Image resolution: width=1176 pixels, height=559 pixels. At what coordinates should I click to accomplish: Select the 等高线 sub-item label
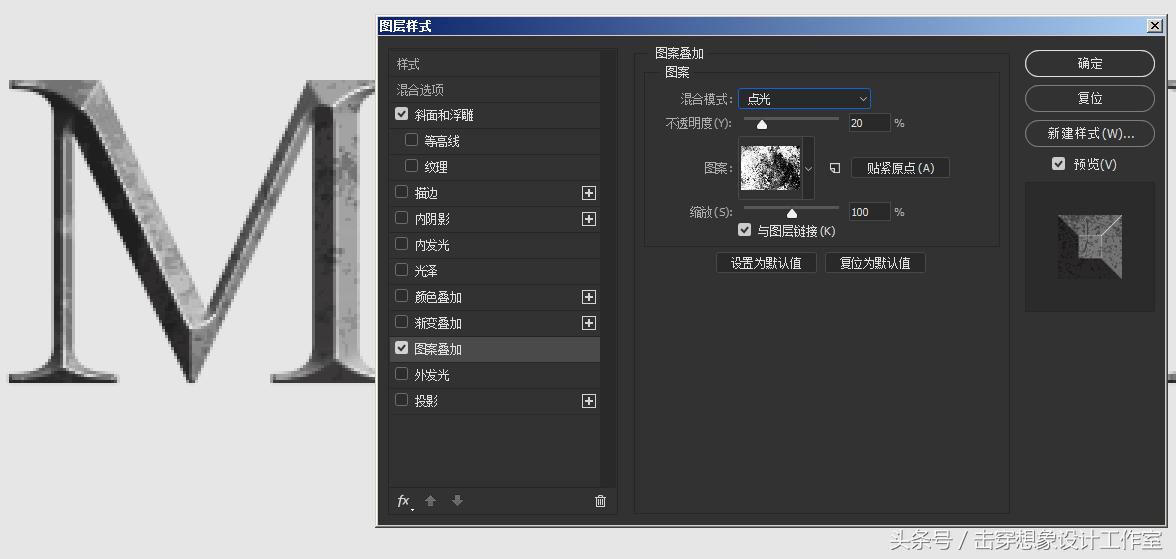(442, 141)
